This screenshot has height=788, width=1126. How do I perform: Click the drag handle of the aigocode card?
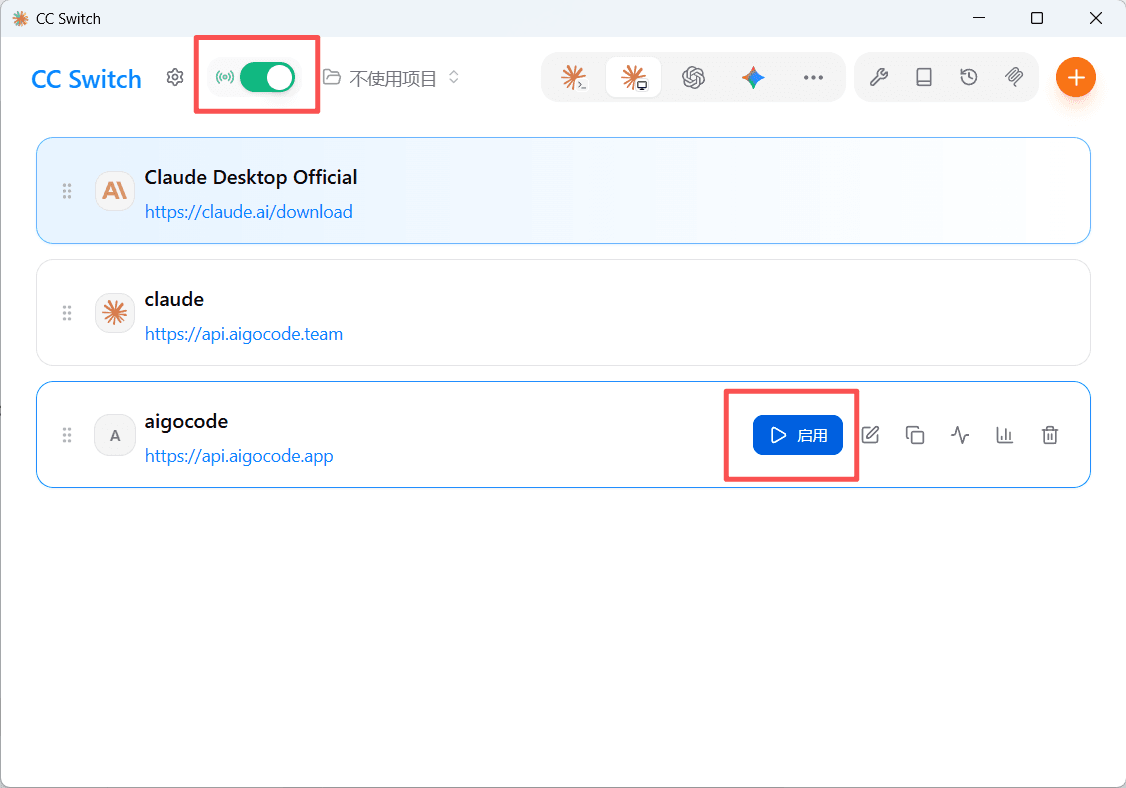click(x=67, y=435)
